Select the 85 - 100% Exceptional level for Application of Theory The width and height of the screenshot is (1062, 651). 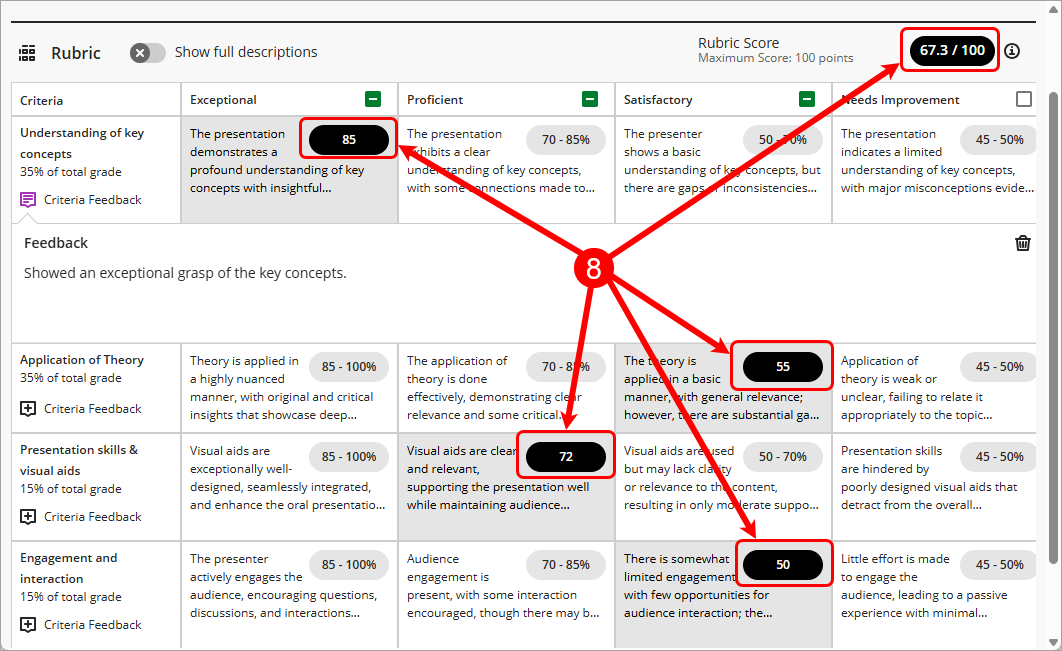pos(348,367)
